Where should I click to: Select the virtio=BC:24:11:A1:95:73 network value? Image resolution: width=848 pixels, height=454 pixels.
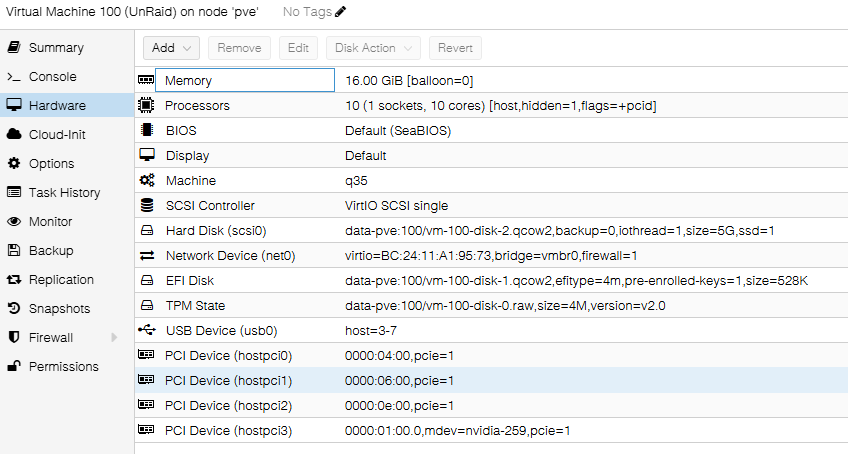tap(491, 255)
